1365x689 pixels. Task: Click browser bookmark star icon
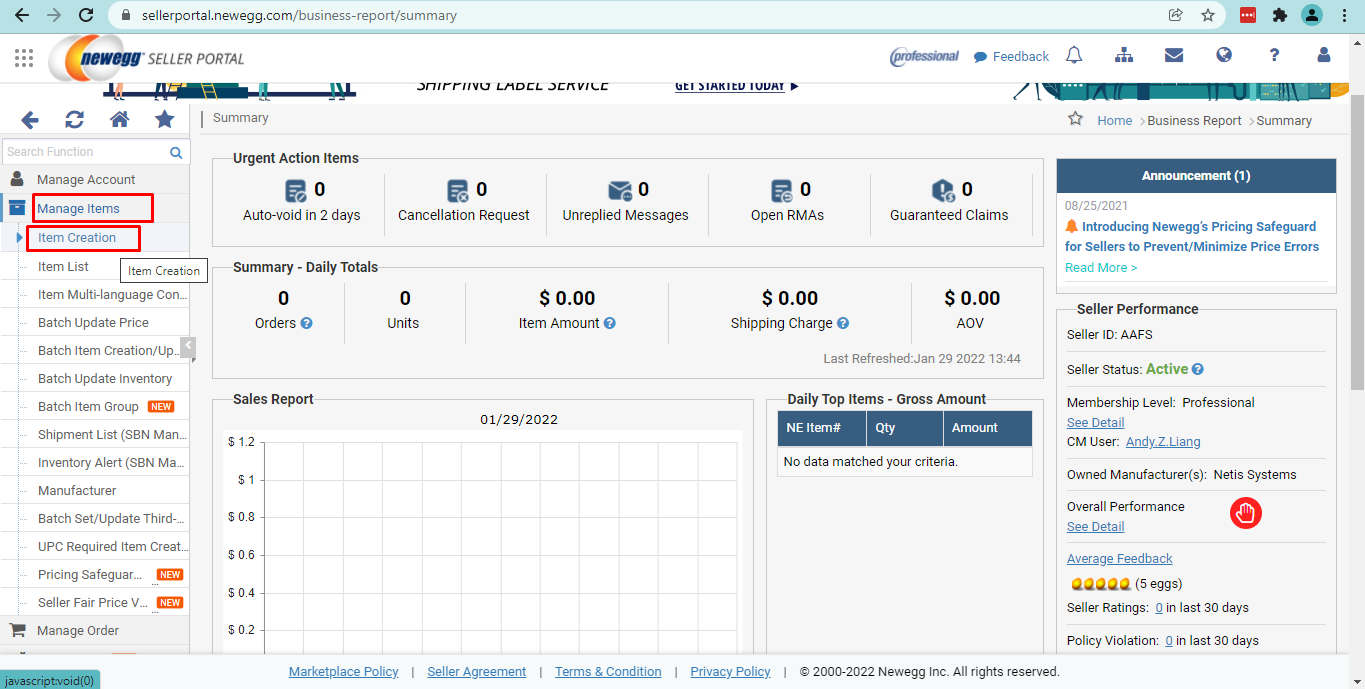pos(1208,15)
